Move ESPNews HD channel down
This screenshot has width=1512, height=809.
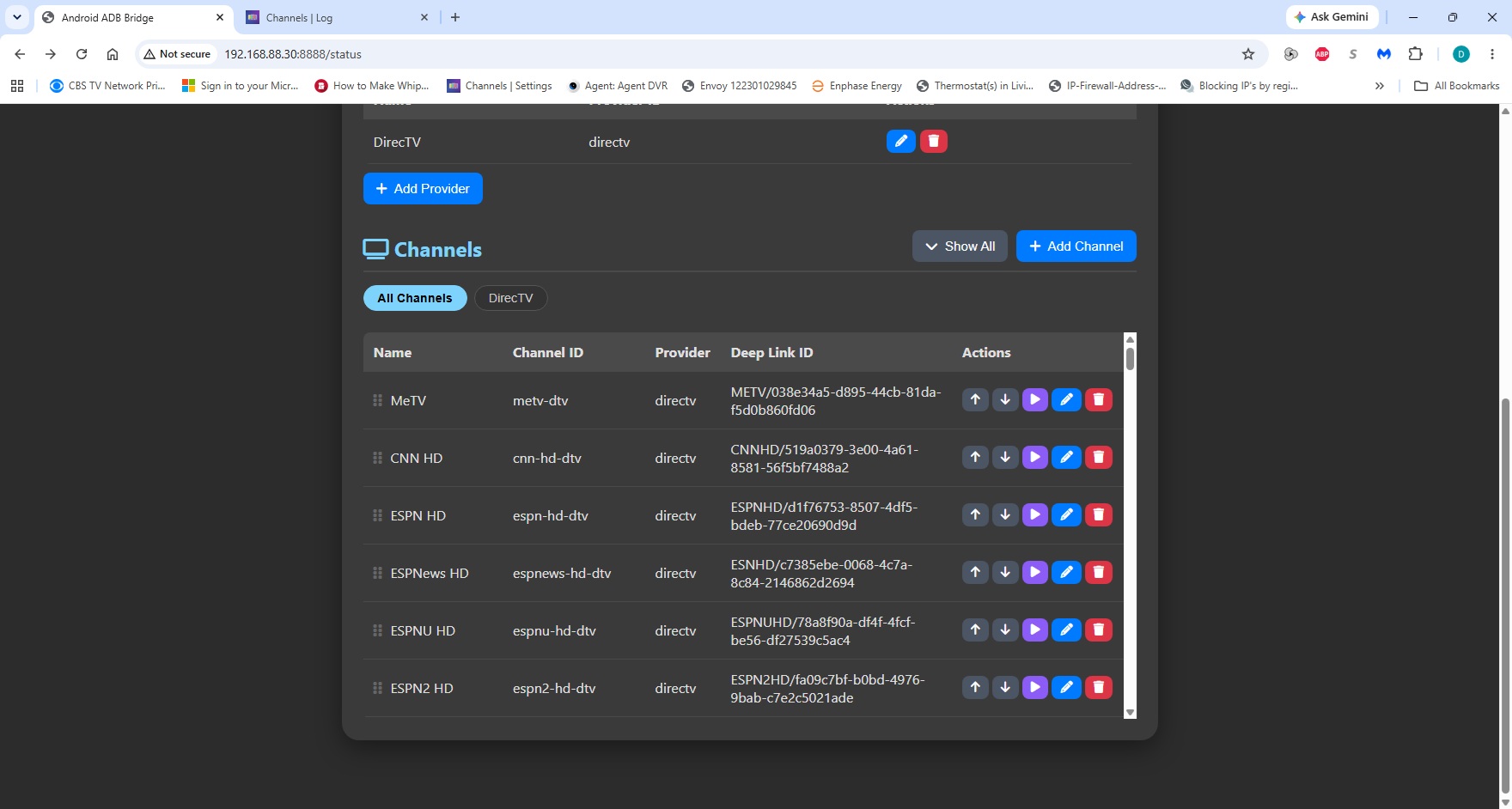(x=1005, y=572)
